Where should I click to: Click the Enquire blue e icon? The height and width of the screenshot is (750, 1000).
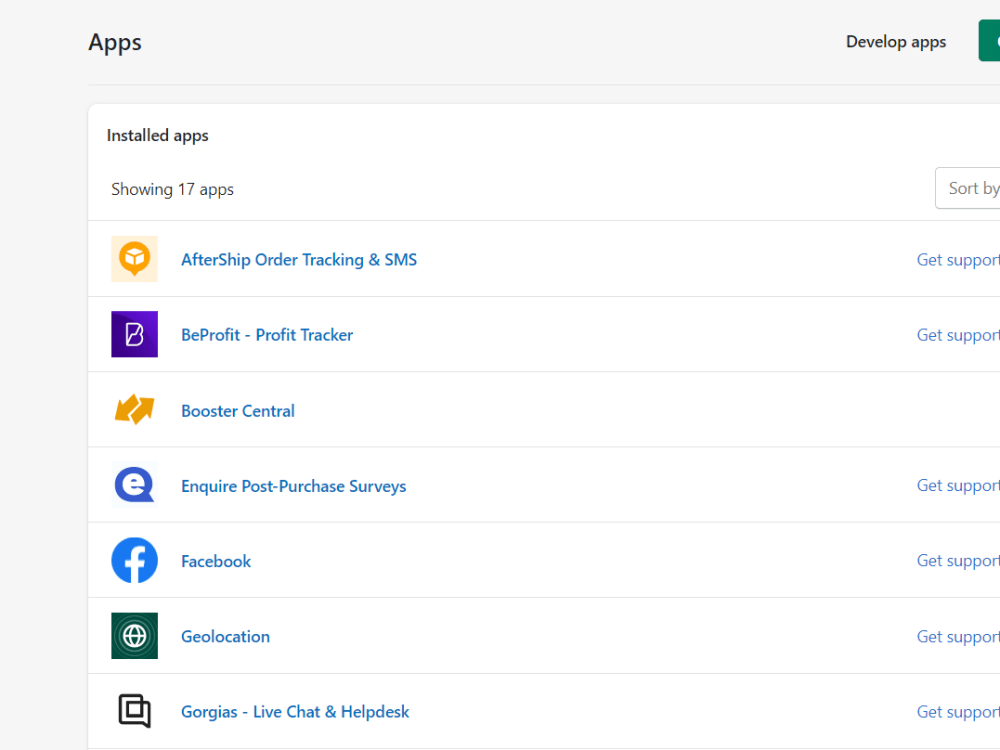click(134, 485)
